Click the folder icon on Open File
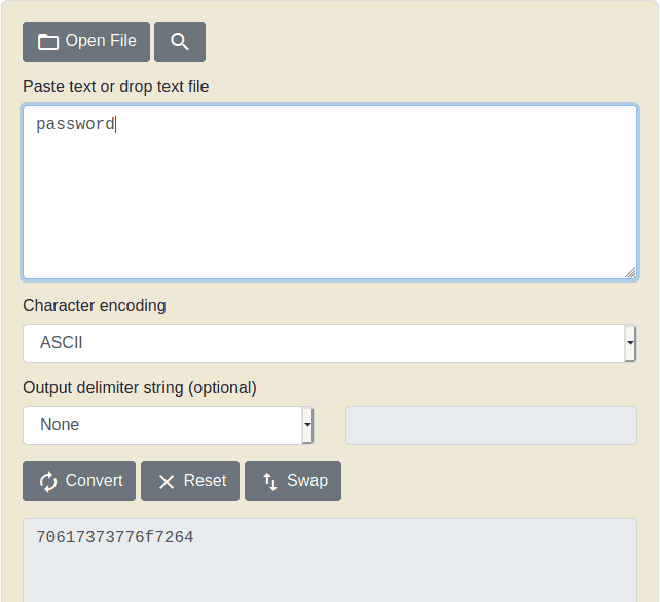Image resolution: width=660 pixels, height=602 pixels. [48, 42]
